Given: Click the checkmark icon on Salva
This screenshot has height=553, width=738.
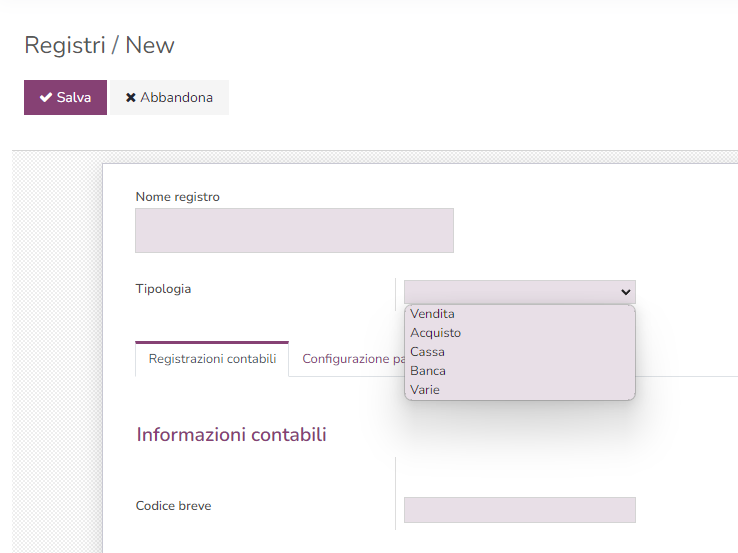Looking at the screenshot, I should point(45,98).
